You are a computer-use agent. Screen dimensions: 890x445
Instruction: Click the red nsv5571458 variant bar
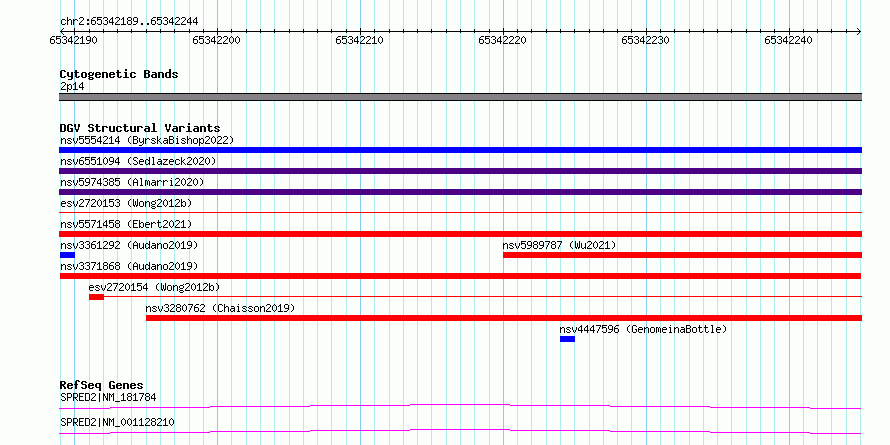pyautogui.click(x=460, y=234)
